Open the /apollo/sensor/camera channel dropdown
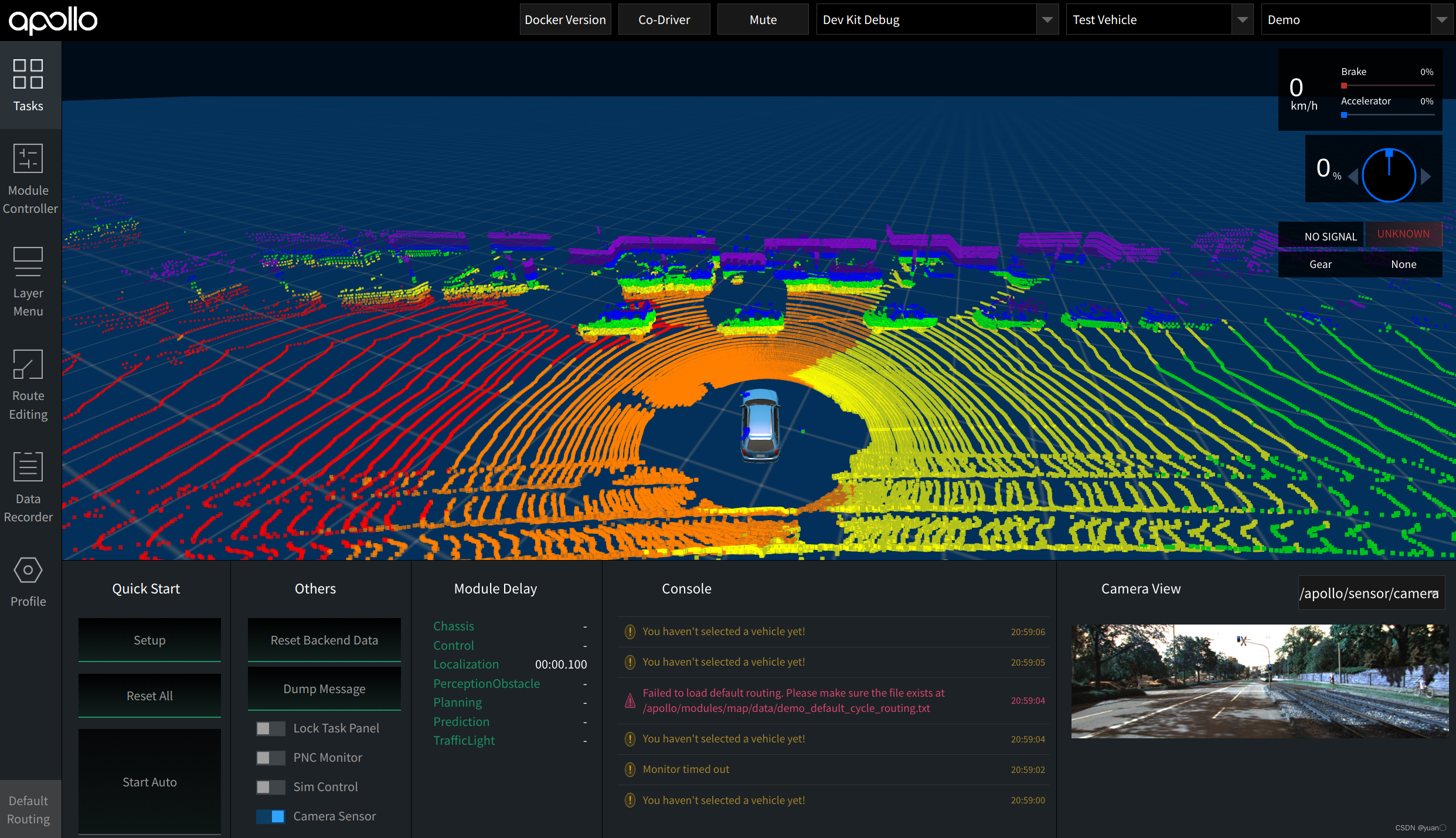The image size is (1456, 838). 1371,593
